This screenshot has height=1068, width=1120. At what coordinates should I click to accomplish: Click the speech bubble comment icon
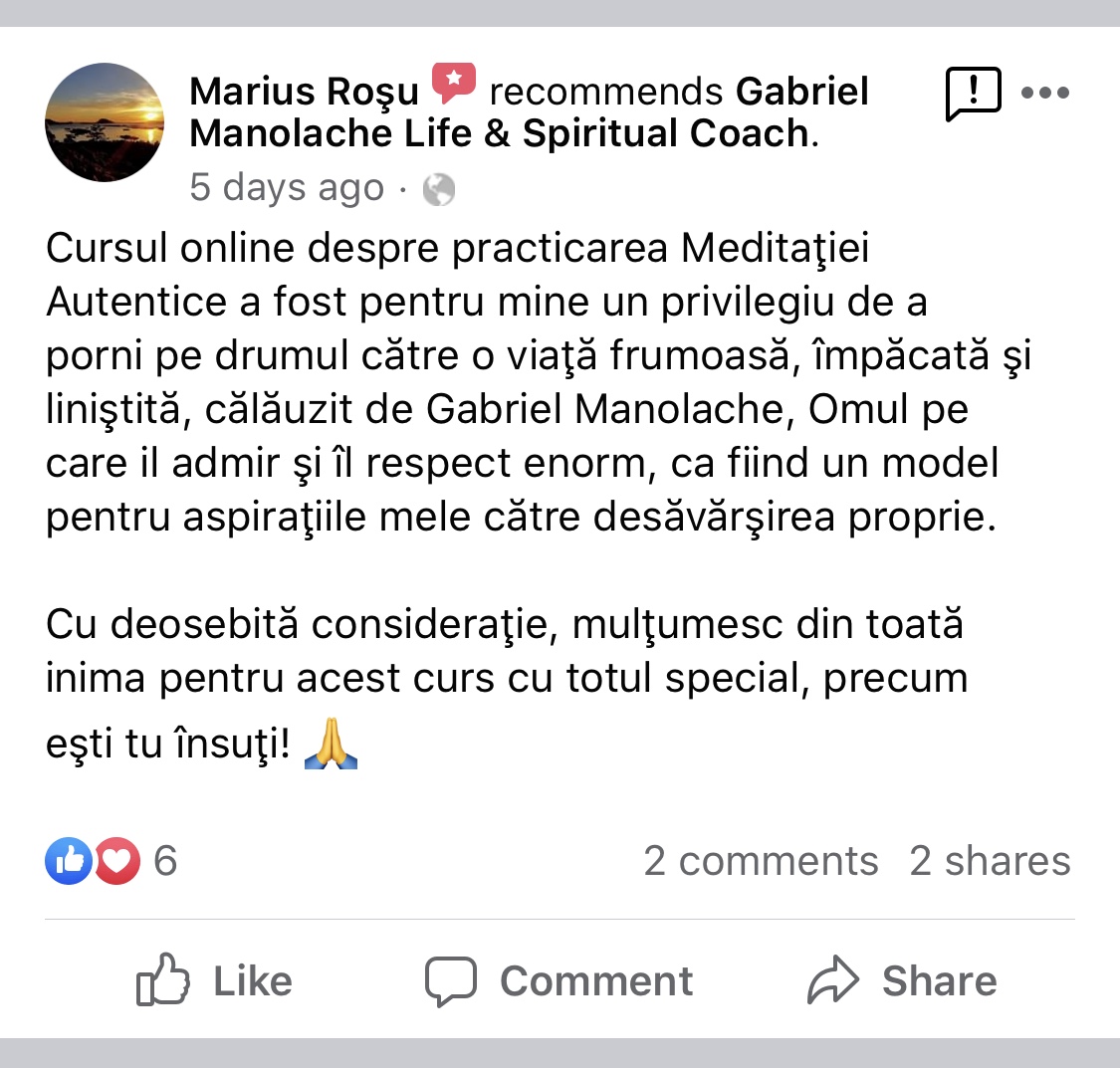coord(451,980)
